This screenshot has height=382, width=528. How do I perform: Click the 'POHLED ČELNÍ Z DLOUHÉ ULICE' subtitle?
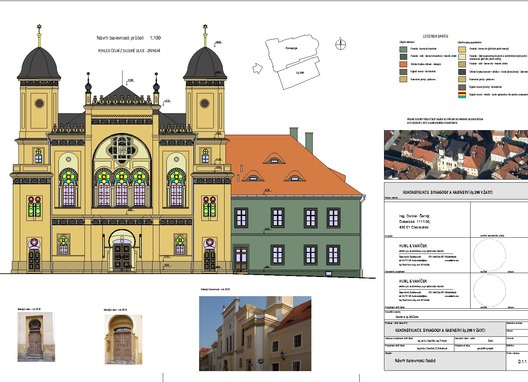129,51
